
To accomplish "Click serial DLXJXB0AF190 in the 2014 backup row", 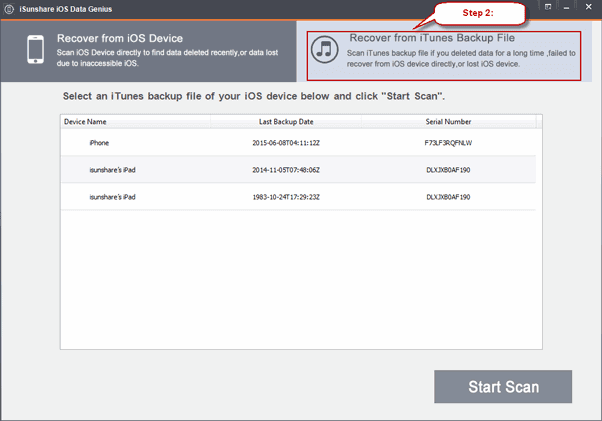I will point(448,170).
